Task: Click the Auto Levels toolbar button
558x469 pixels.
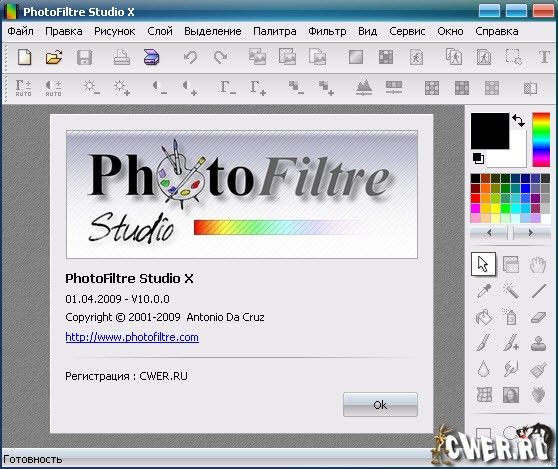Action: [23, 88]
